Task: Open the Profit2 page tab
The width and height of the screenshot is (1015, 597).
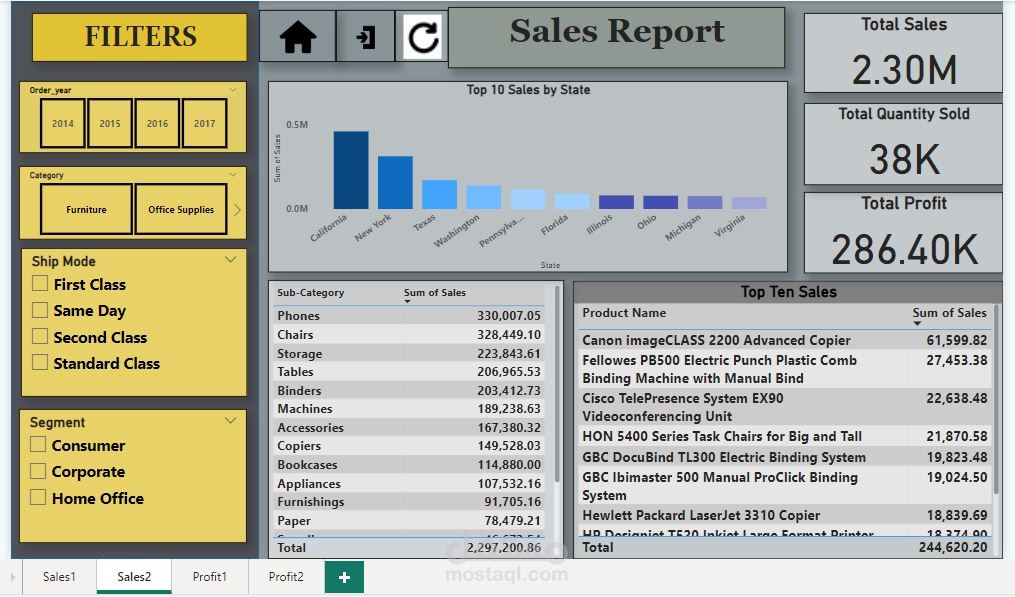Action: click(286, 576)
